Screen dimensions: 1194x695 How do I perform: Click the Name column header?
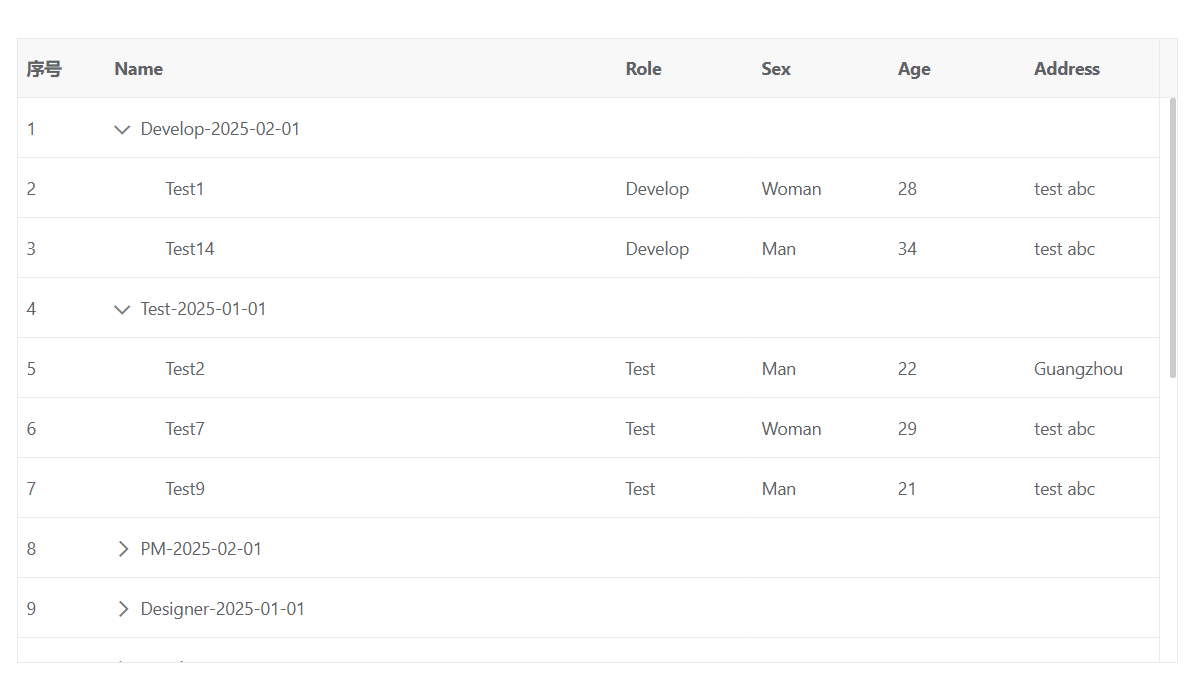(x=139, y=69)
